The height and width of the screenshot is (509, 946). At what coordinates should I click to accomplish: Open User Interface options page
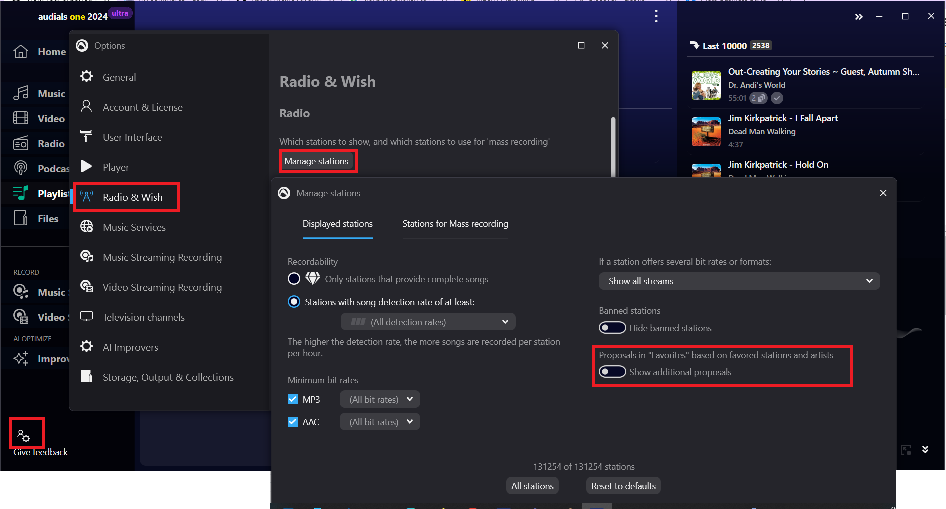click(132, 138)
